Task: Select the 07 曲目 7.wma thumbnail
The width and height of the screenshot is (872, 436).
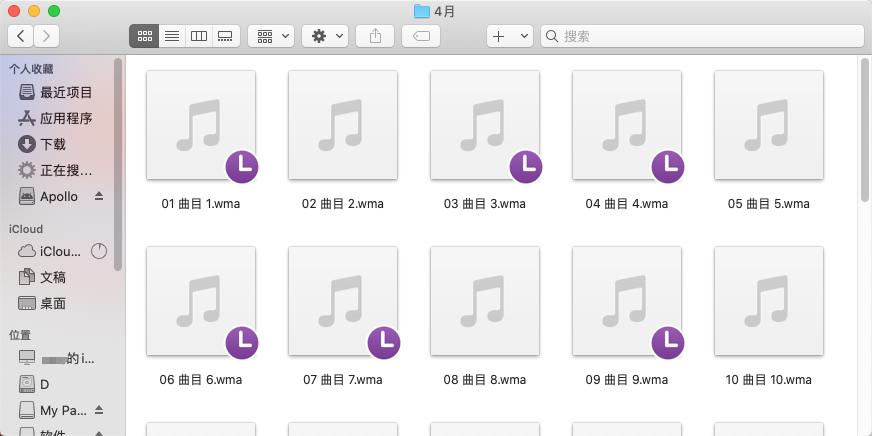Action: click(x=343, y=301)
